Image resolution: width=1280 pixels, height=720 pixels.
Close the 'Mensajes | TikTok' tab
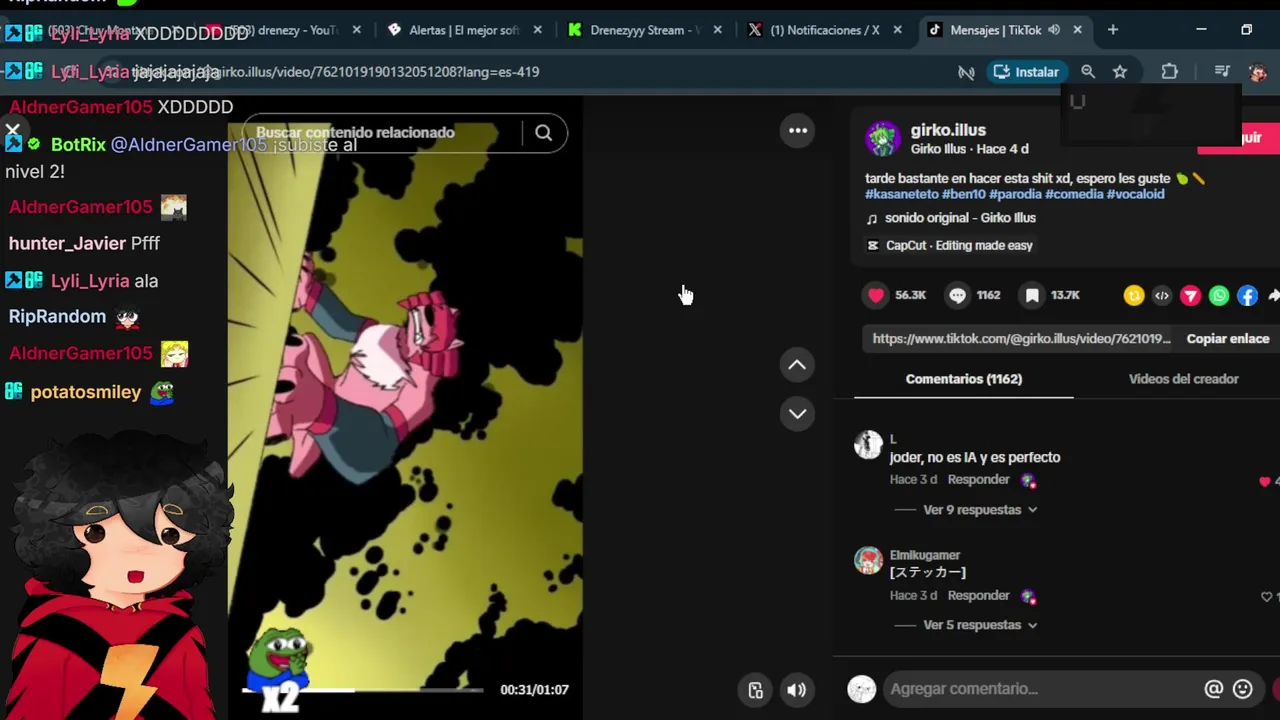pos(1077,30)
